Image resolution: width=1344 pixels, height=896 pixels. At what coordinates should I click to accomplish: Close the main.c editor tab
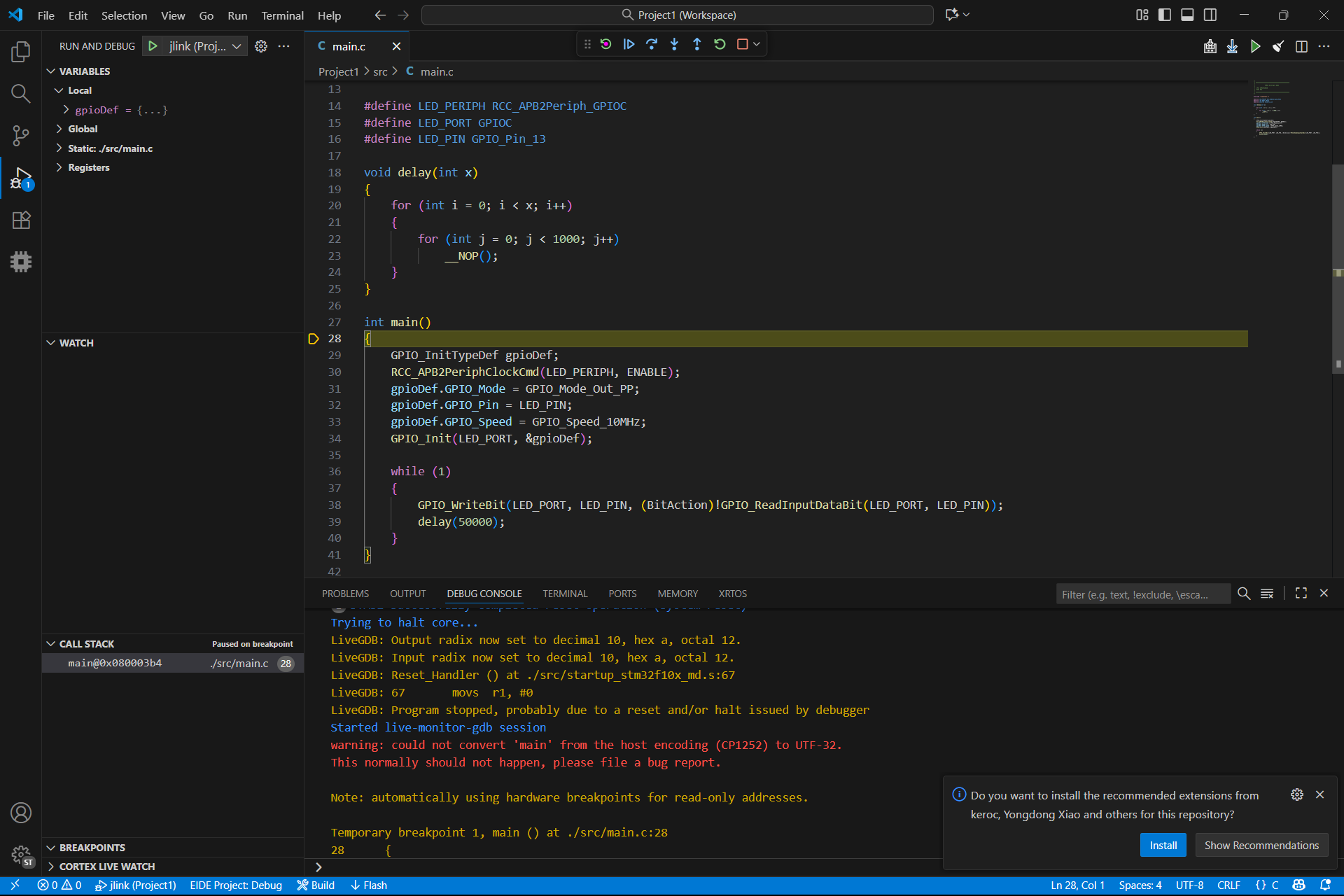pos(396,46)
